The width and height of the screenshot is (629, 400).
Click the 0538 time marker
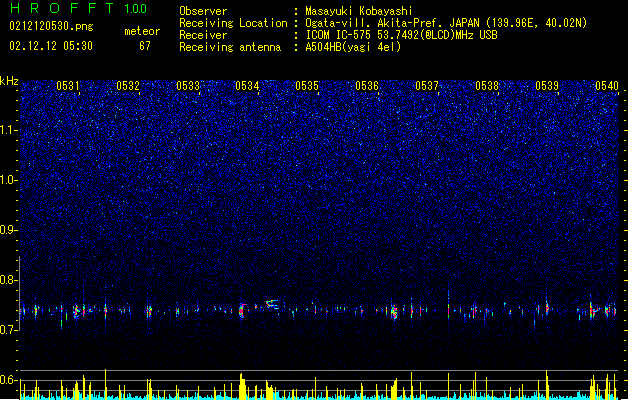tap(487, 86)
